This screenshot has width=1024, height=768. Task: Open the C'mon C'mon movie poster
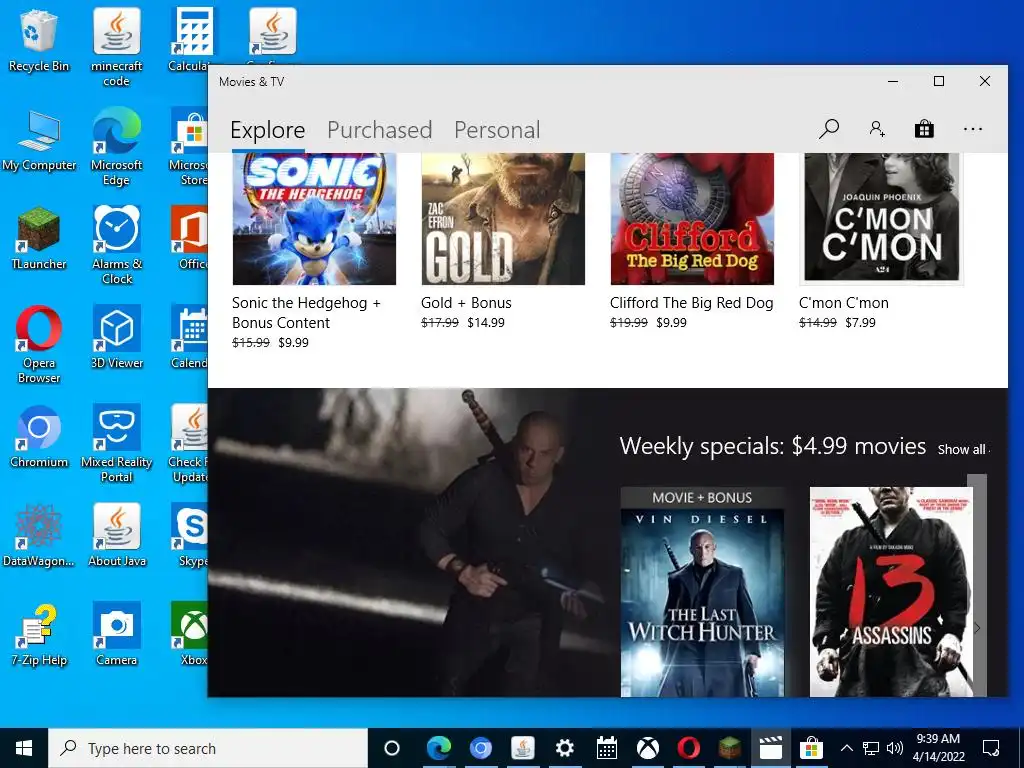882,219
